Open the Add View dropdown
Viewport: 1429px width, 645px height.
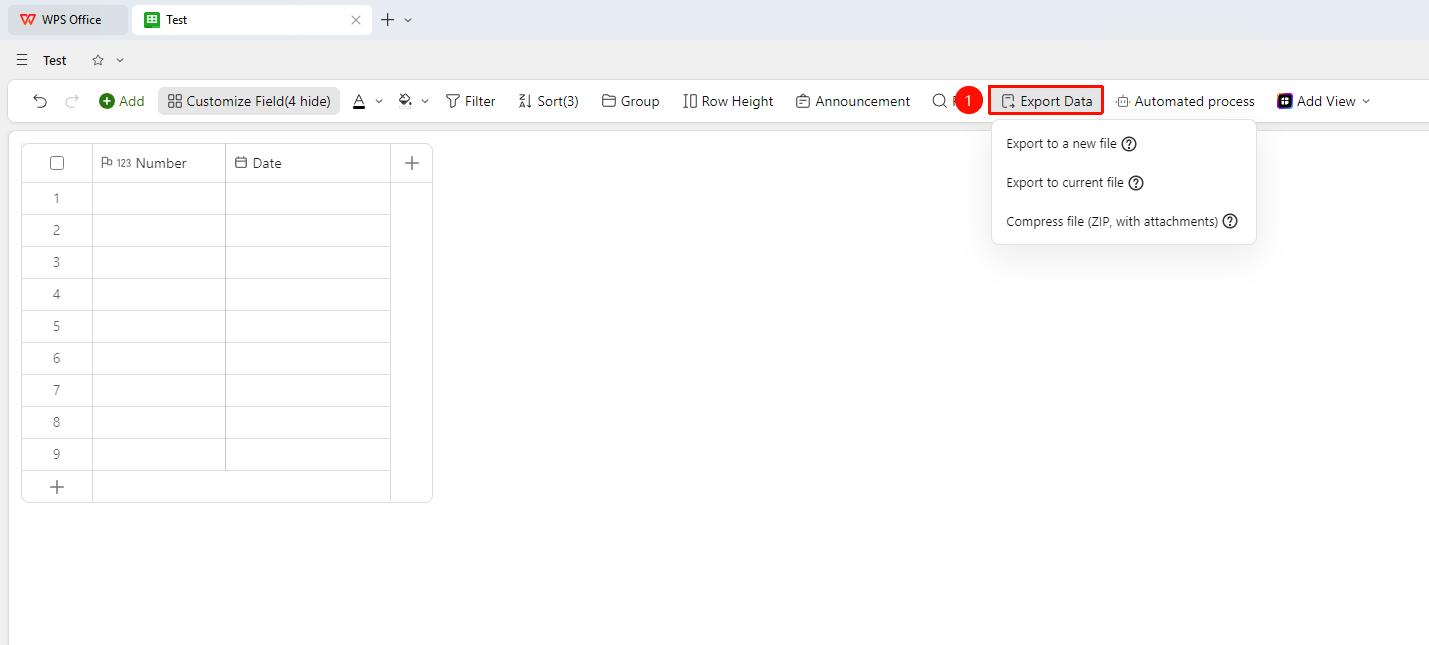click(x=1324, y=101)
